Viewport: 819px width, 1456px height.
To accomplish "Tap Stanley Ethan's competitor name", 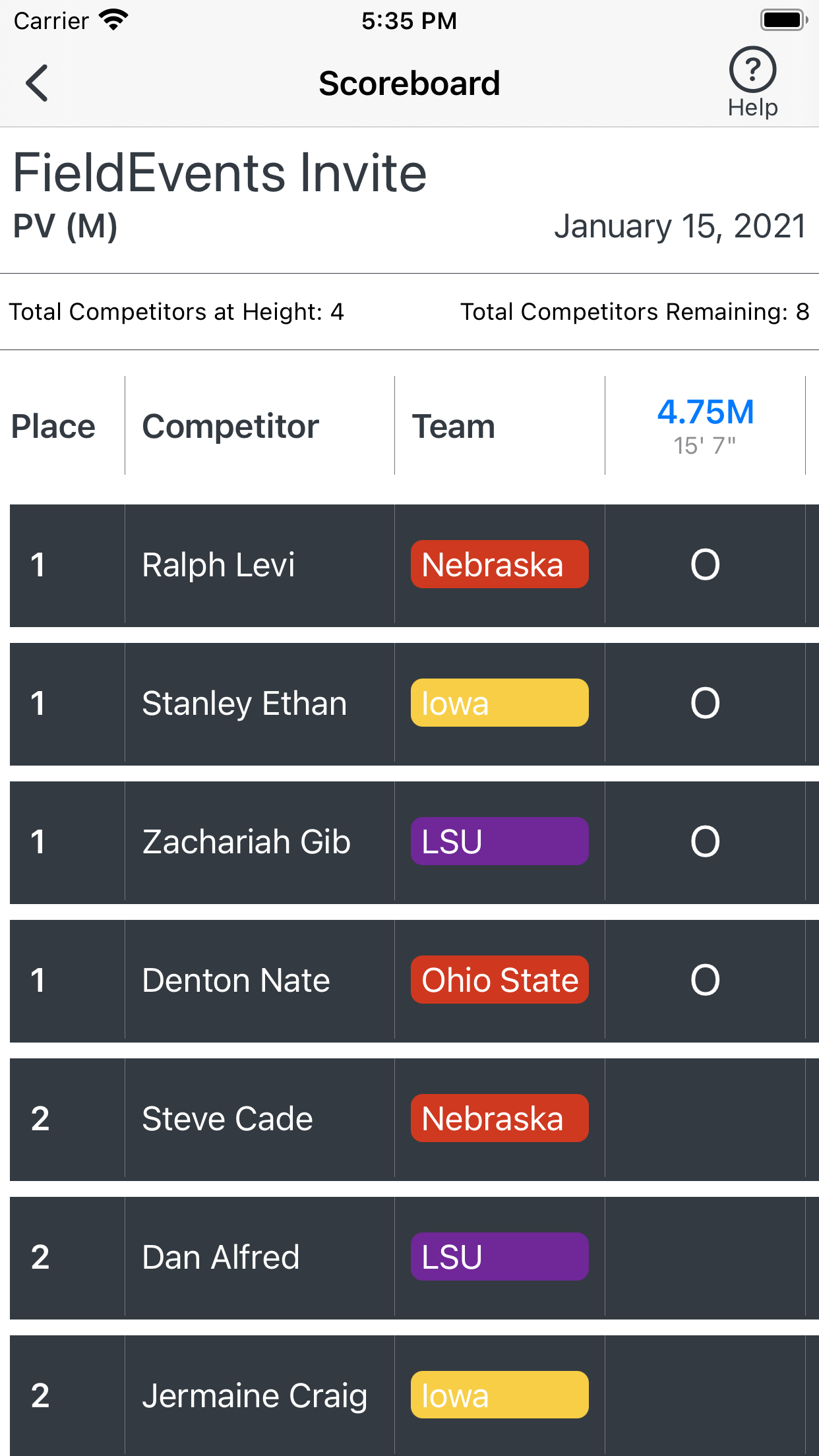I will coord(245,704).
